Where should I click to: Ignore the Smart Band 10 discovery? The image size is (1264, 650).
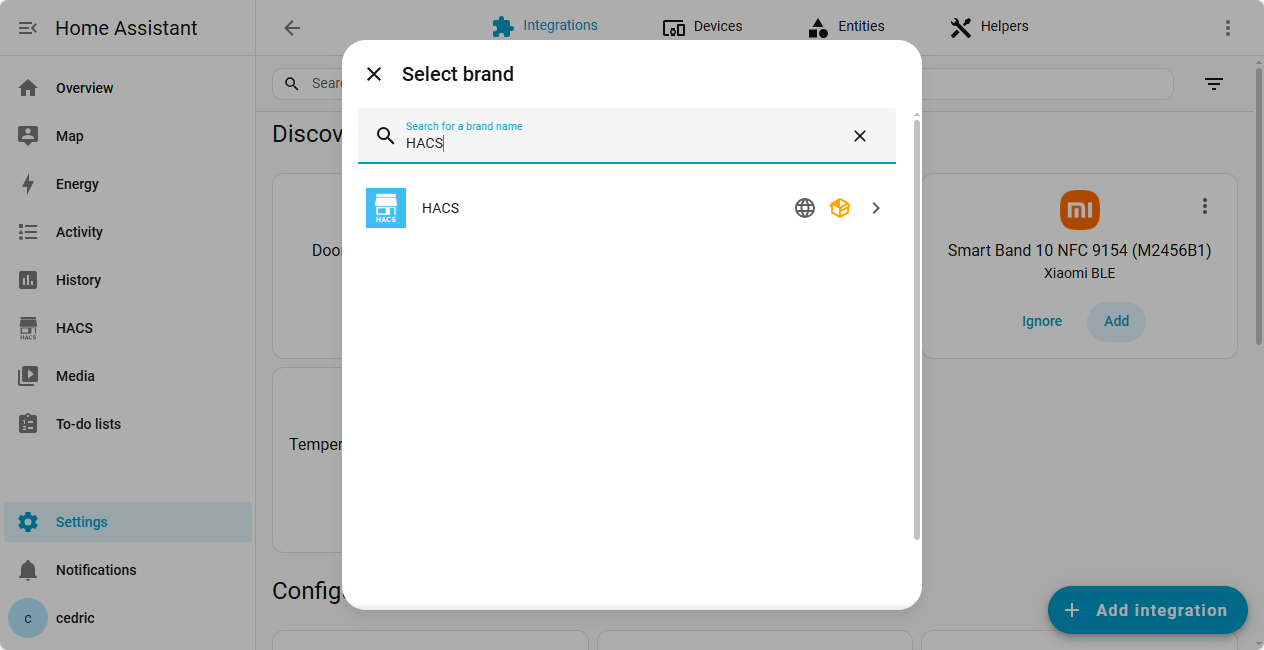pyautogui.click(x=1042, y=321)
